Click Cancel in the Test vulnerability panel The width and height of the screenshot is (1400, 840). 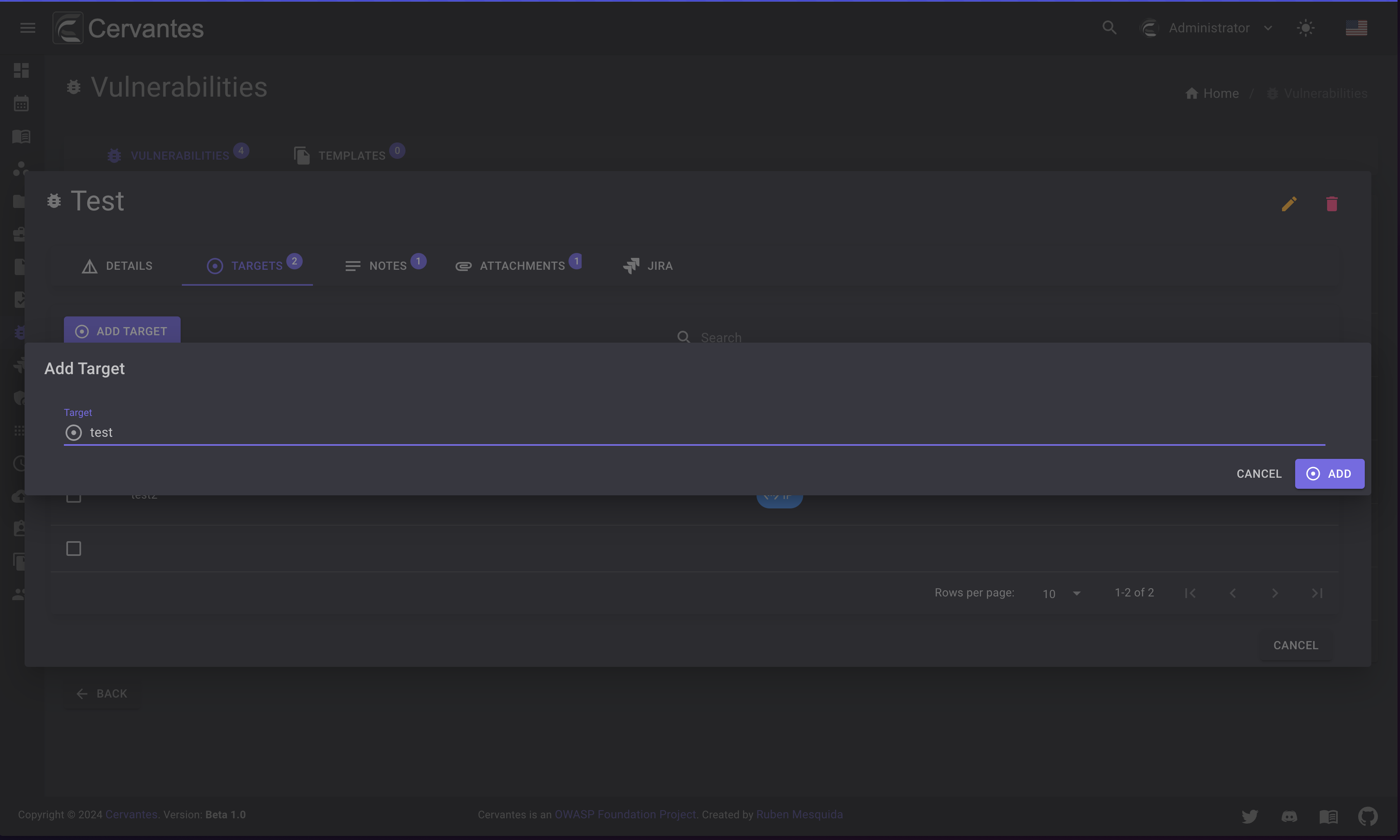click(1296, 645)
